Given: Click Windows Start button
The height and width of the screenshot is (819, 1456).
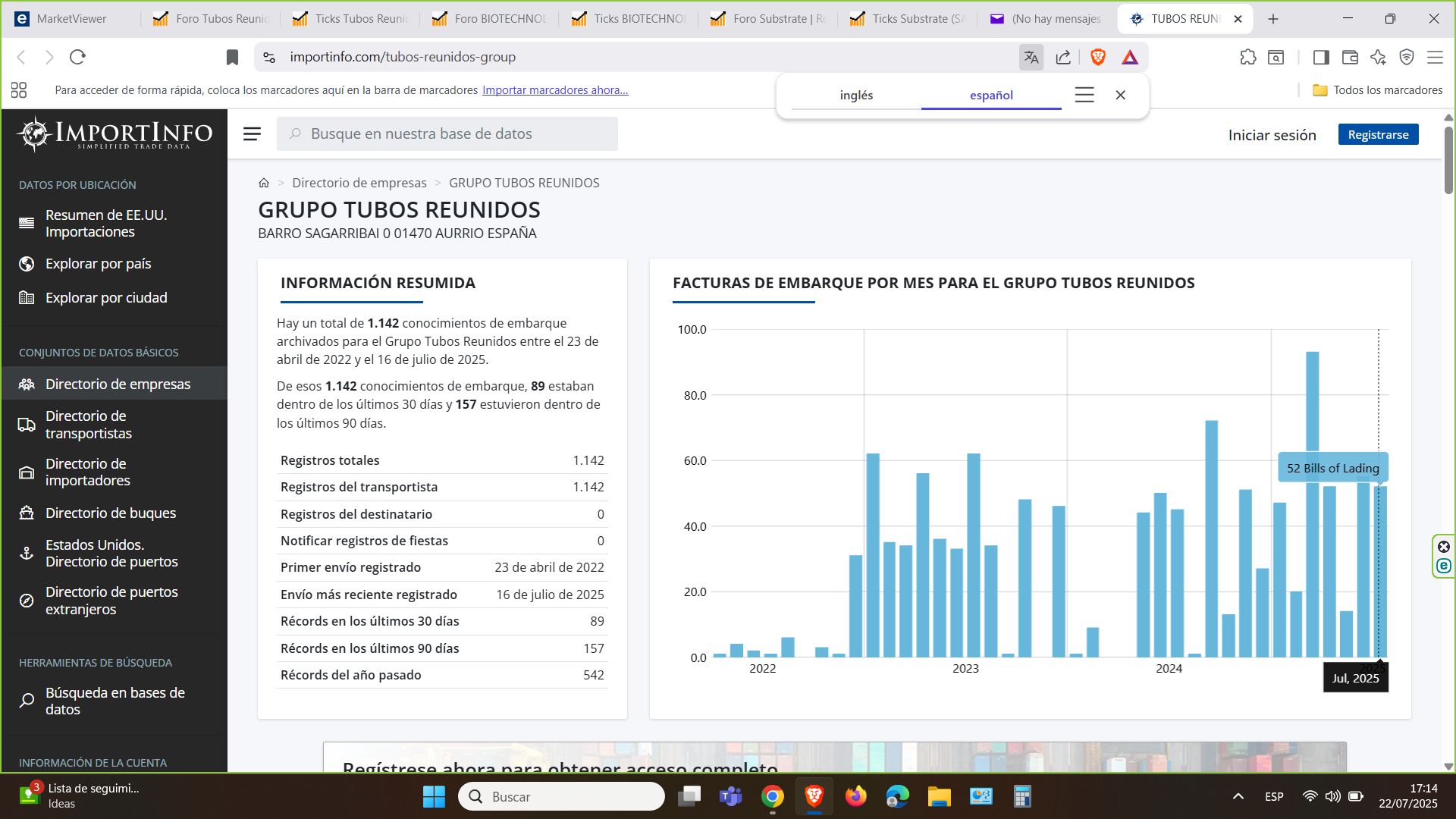Looking at the screenshot, I should [x=434, y=796].
